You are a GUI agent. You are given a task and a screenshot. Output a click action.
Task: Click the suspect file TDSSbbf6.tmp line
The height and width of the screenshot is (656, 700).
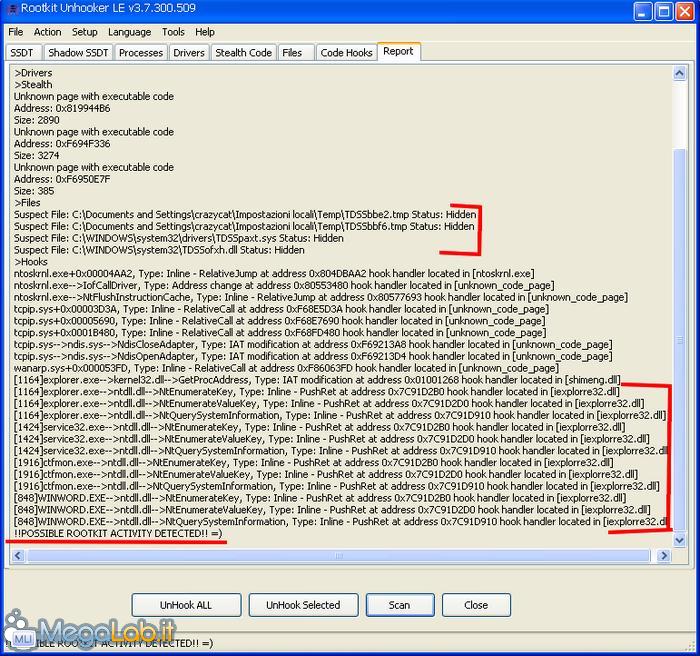[x=244, y=226]
